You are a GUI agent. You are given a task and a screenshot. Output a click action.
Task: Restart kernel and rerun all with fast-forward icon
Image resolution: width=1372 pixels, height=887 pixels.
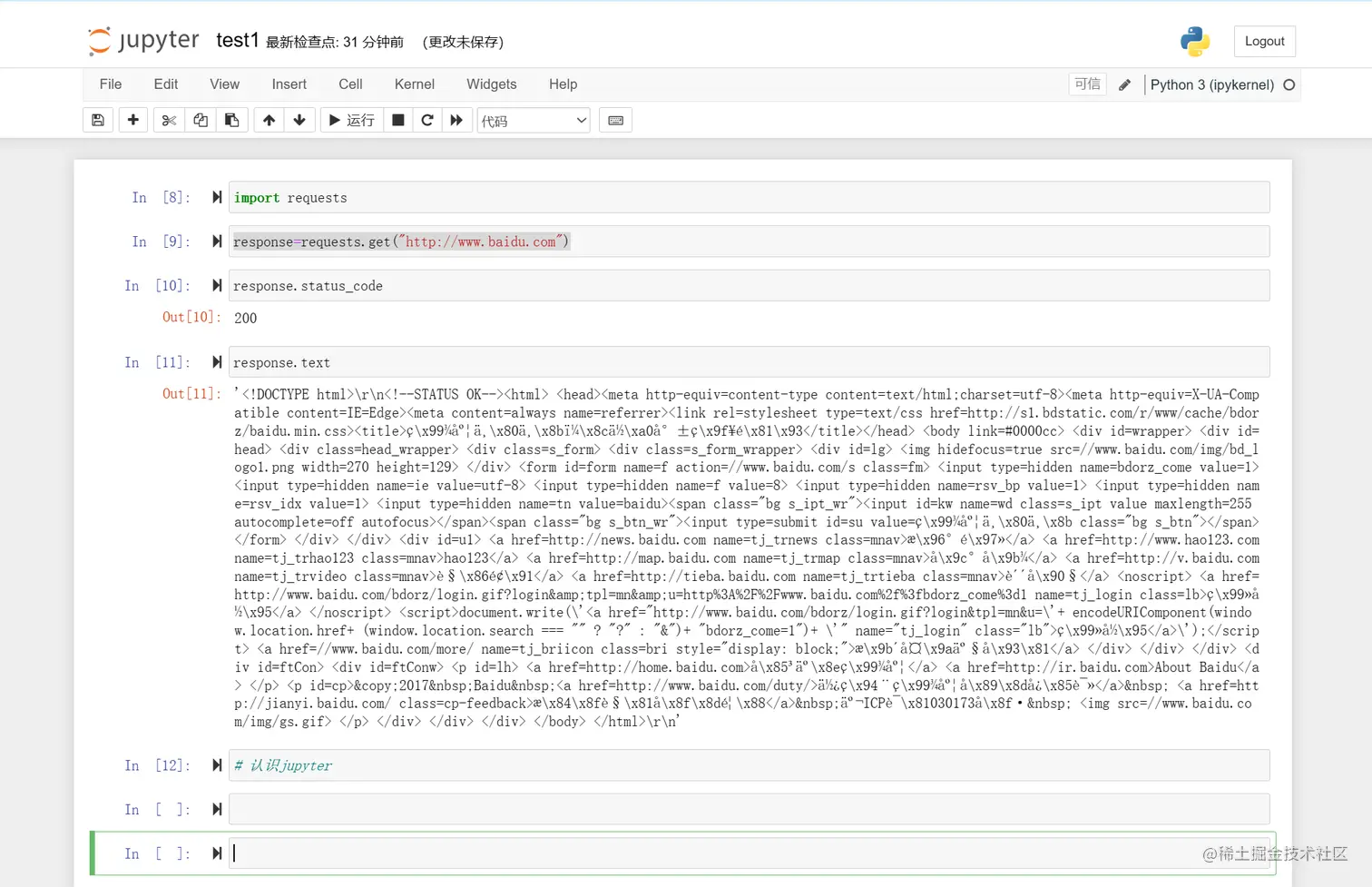pos(456,120)
